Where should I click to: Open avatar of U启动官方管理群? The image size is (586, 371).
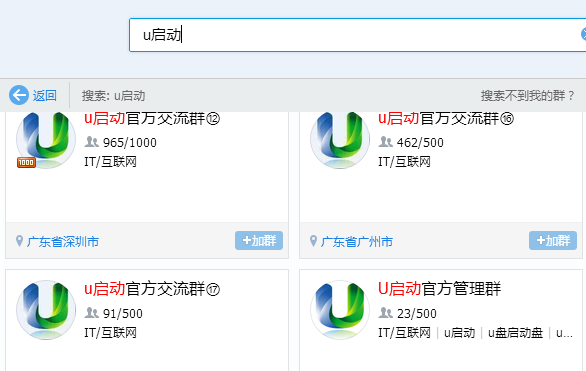click(x=340, y=310)
